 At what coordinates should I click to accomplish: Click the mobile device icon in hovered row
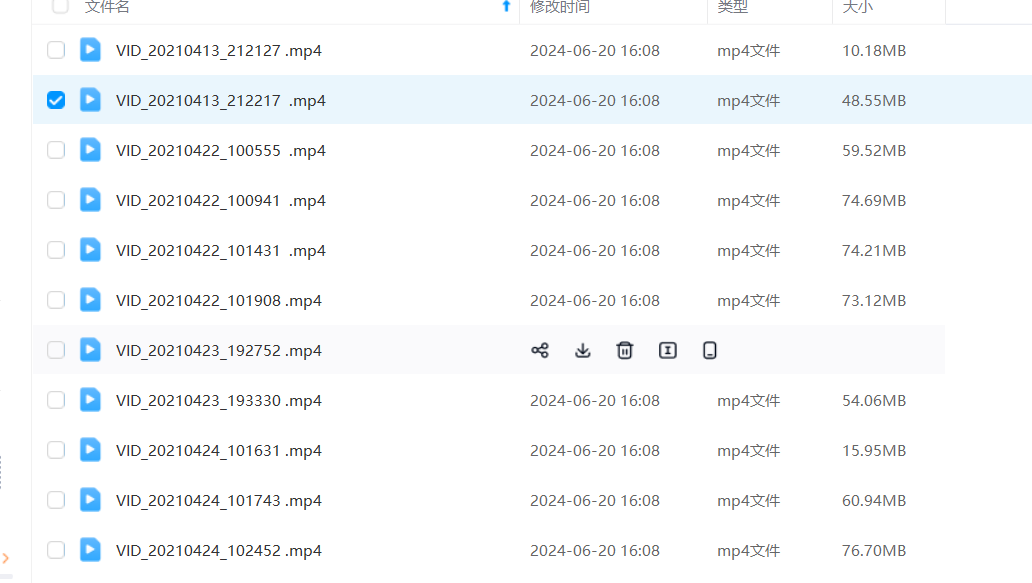pos(710,350)
